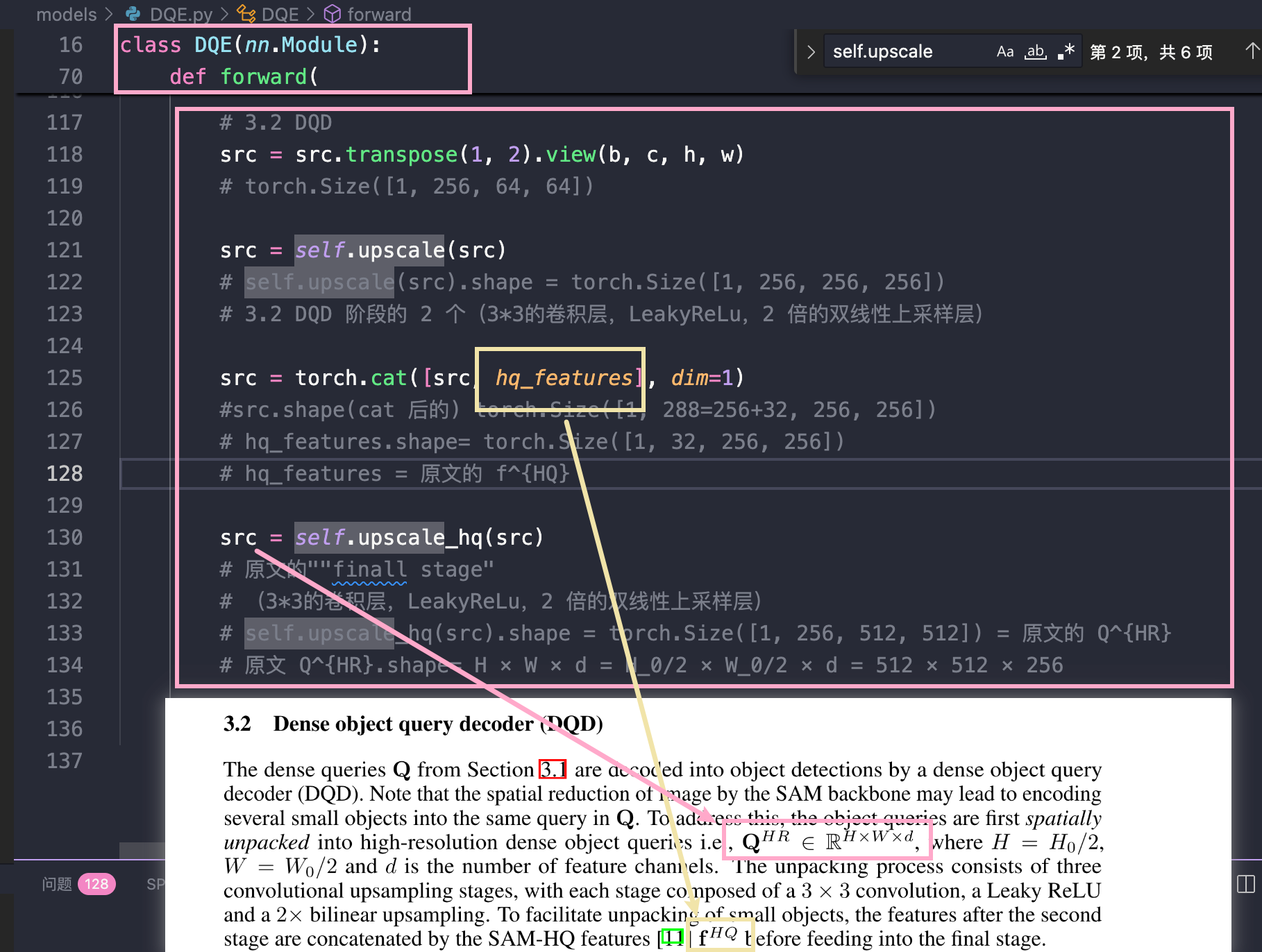The width and height of the screenshot is (1262, 952).
Task: Select the forward method breadcrumb
Action: tap(379, 14)
